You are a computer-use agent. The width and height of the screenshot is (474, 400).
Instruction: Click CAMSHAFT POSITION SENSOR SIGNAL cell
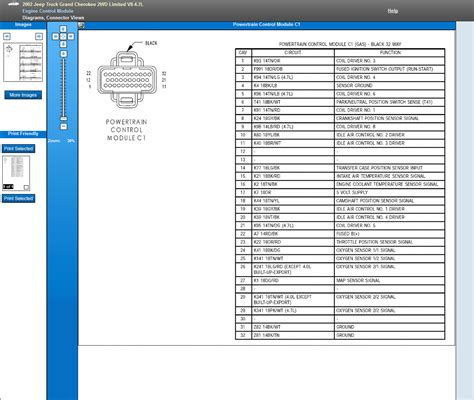pyautogui.click(x=390, y=201)
